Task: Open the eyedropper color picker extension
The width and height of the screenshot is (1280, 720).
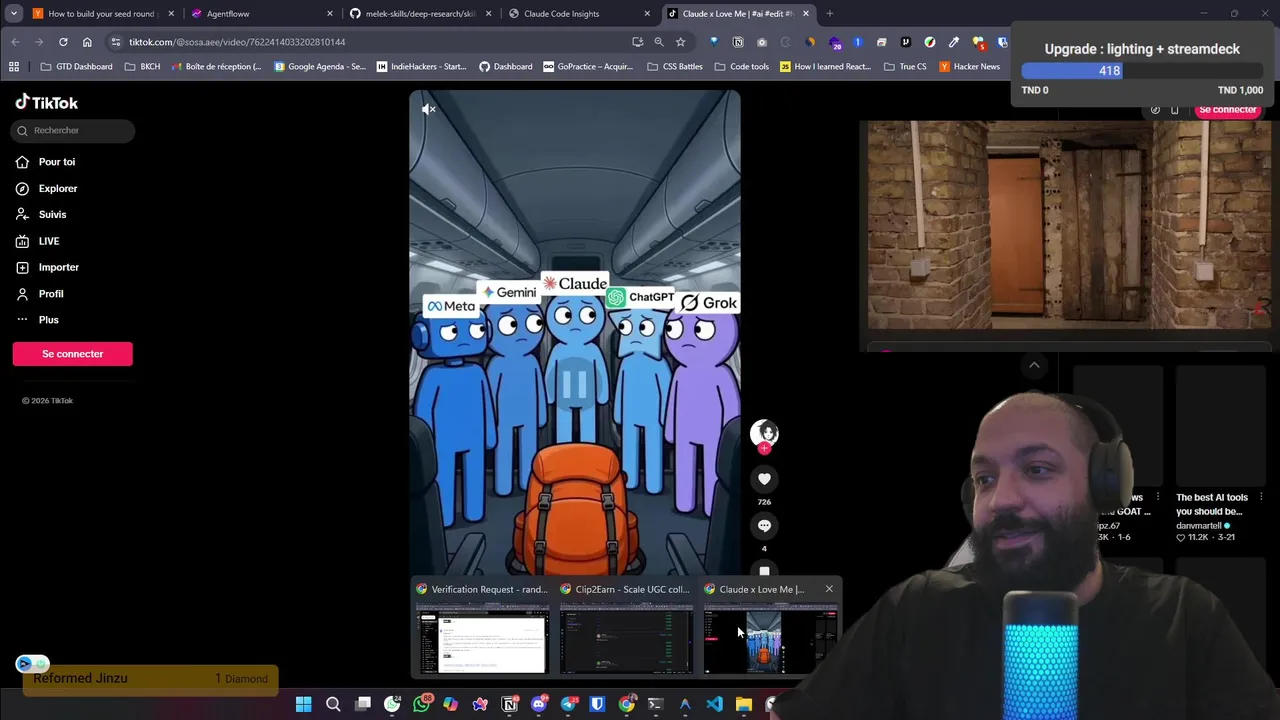Action: (954, 42)
